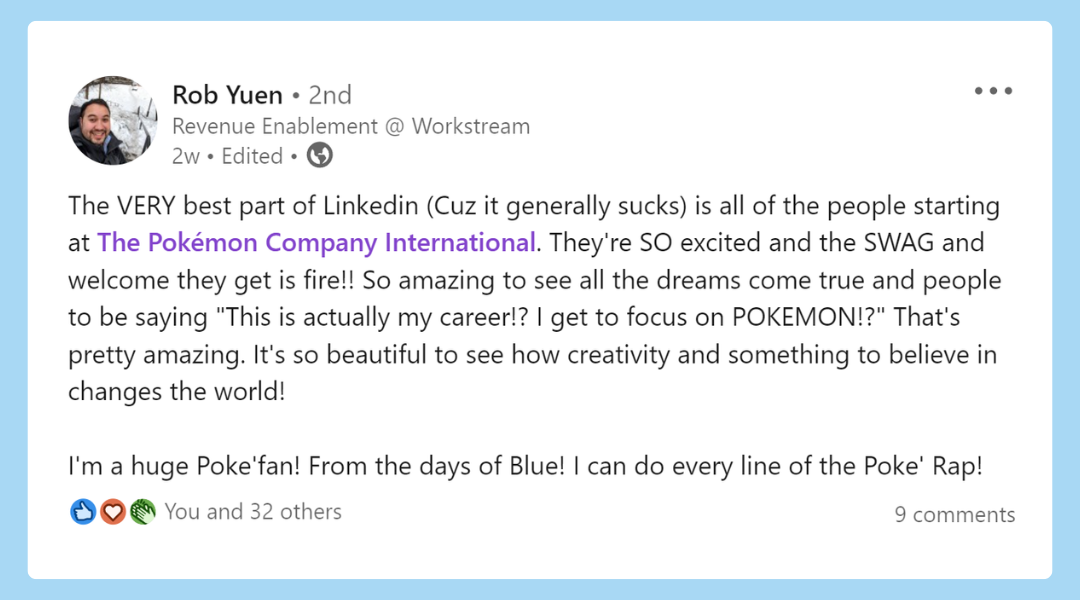
Task: Click the word SWAG in the post
Action: 899,242
